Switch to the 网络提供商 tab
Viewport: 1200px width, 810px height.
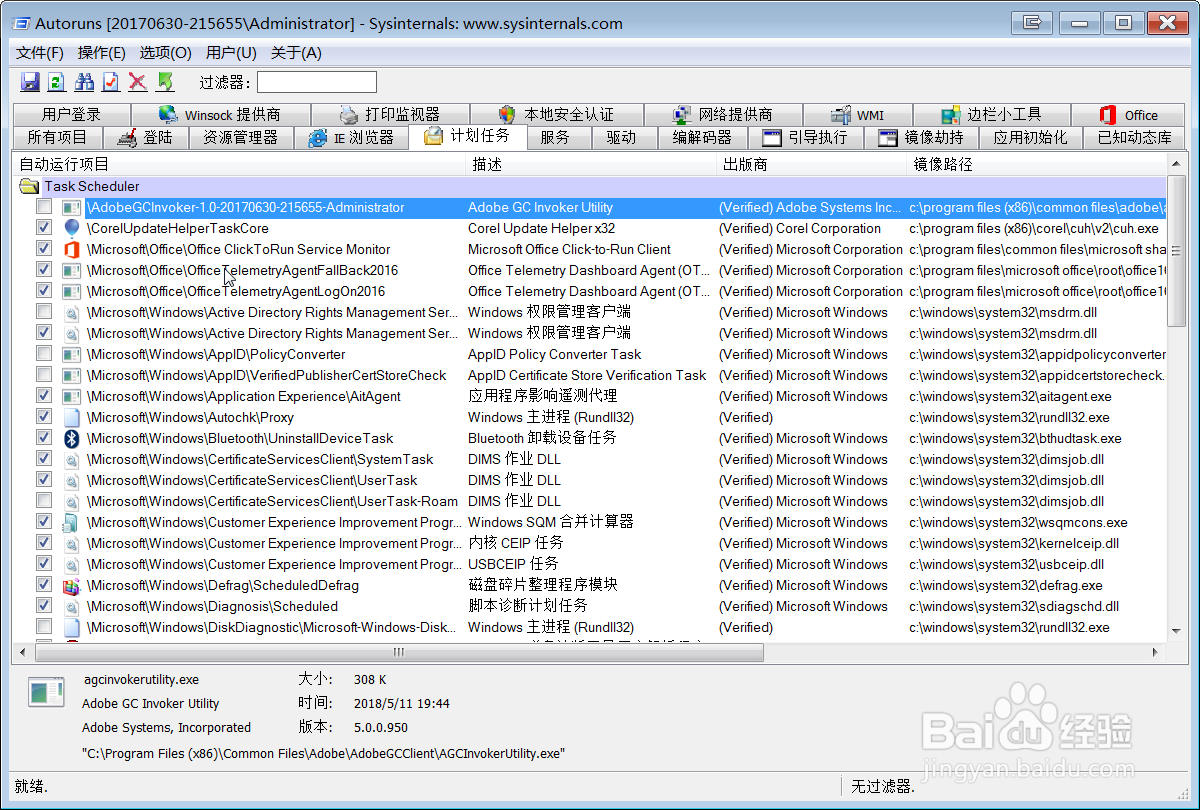click(x=722, y=115)
